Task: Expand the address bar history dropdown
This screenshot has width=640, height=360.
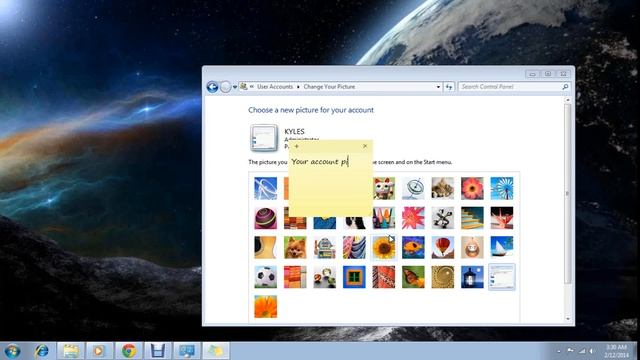Action: click(x=438, y=87)
